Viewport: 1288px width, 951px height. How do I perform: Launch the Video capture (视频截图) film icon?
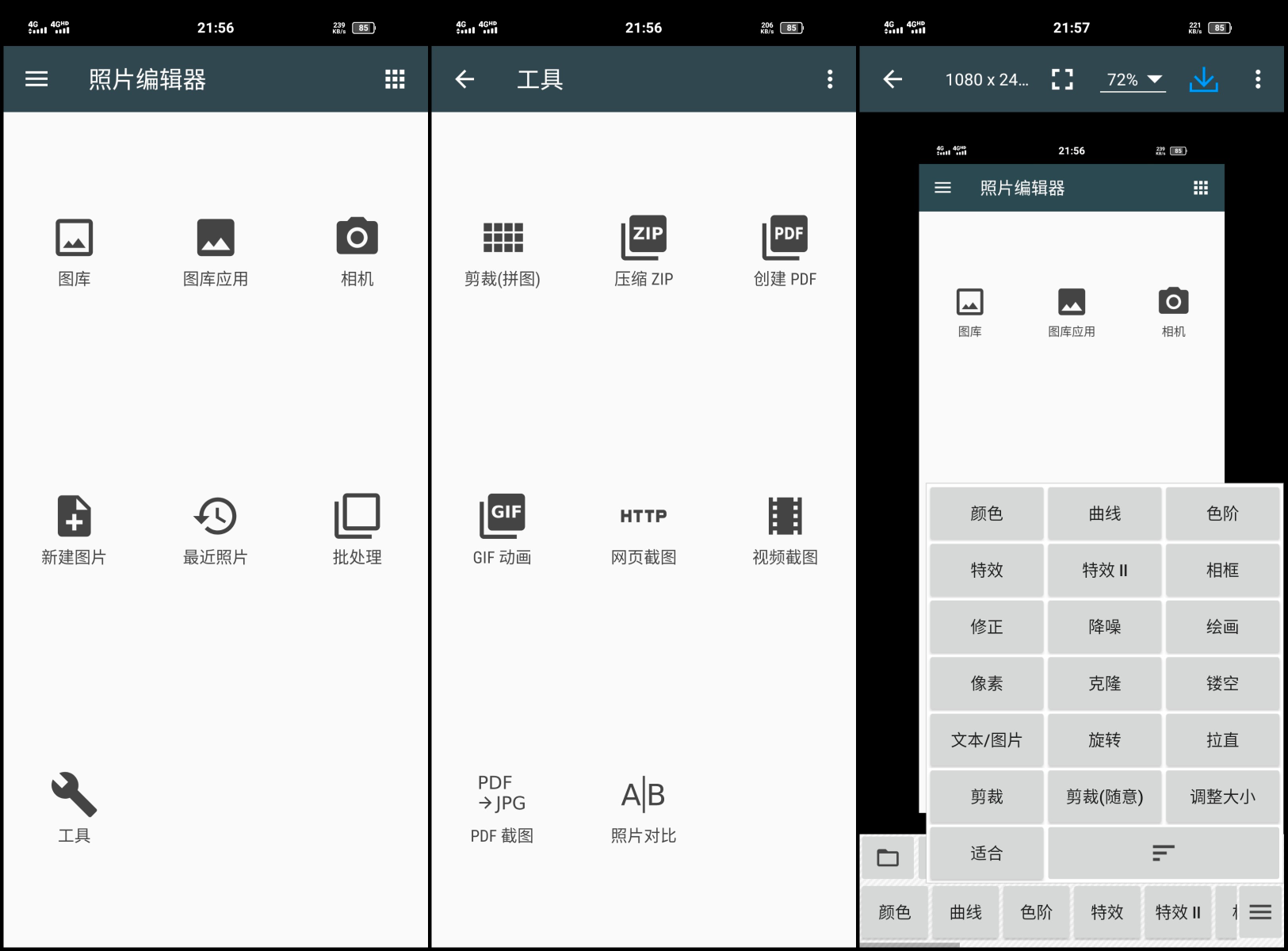(785, 517)
